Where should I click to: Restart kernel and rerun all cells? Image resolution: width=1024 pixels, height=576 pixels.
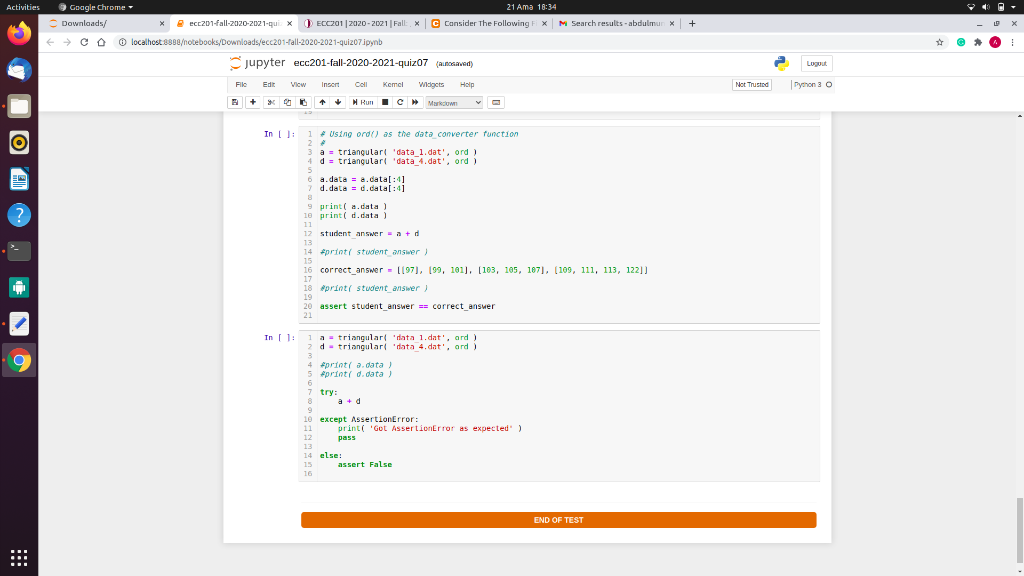pyautogui.click(x=414, y=102)
